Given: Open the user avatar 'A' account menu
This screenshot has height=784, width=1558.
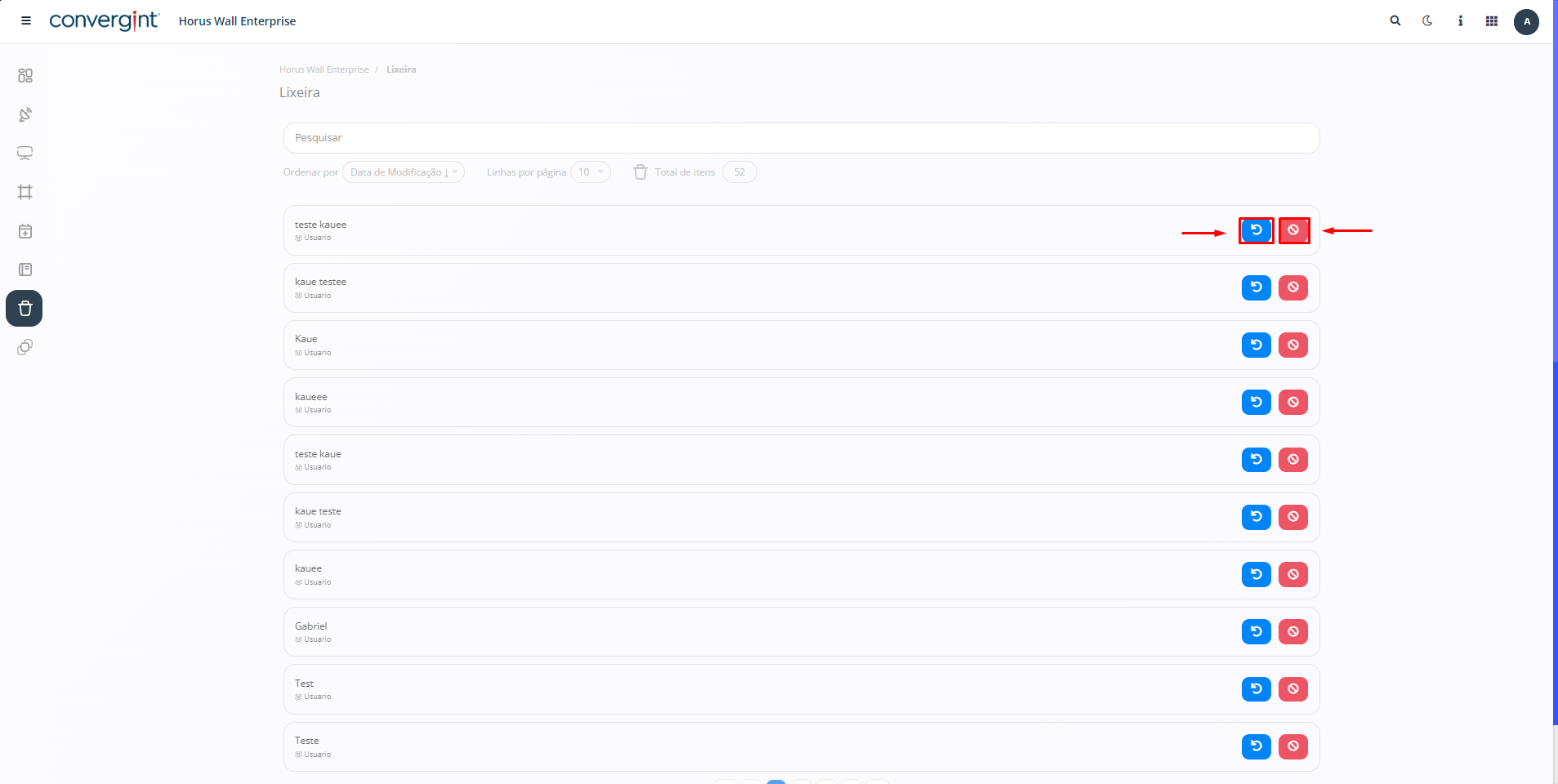Looking at the screenshot, I should (1525, 21).
